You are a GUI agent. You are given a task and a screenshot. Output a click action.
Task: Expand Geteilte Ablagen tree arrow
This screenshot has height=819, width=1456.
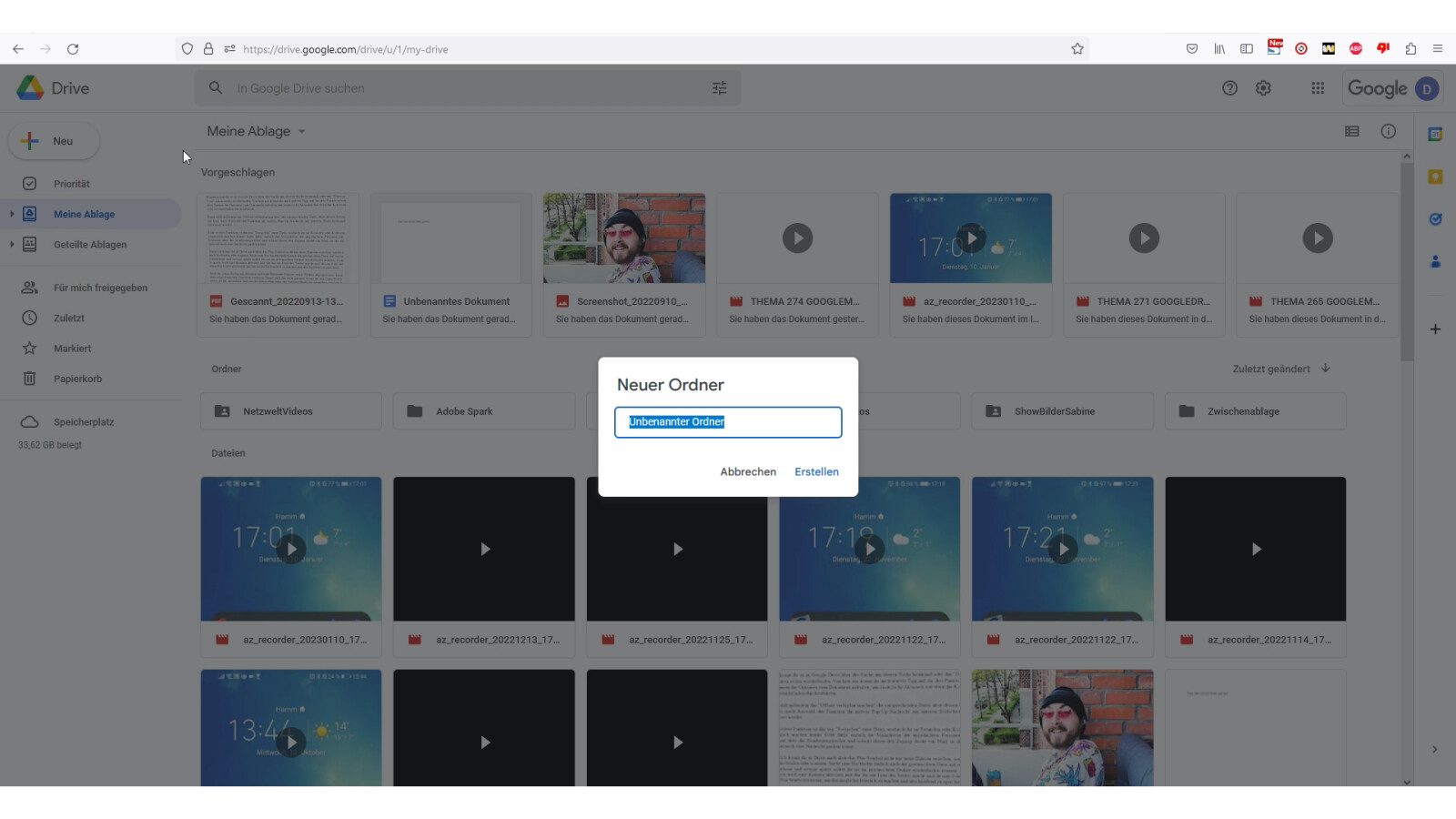point(12,244)
